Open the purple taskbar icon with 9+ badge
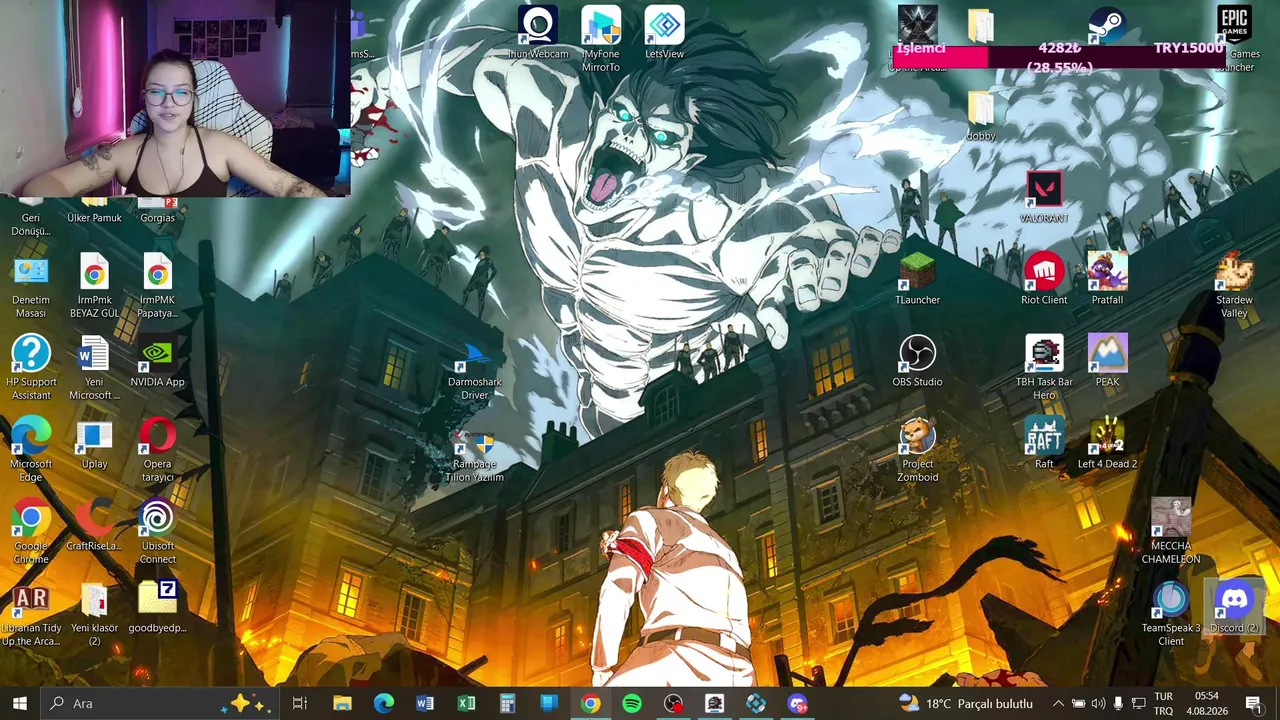Viewport: 1280px width, 720px height. tap(797, 703)
